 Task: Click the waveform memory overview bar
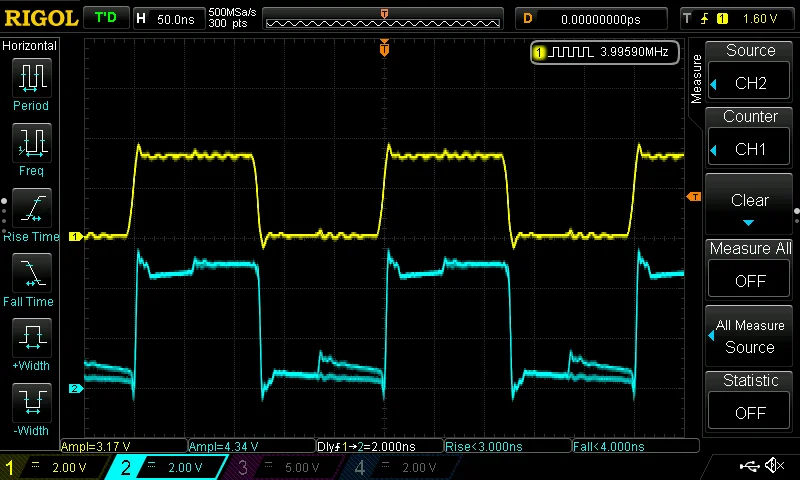tap(383, 19)
